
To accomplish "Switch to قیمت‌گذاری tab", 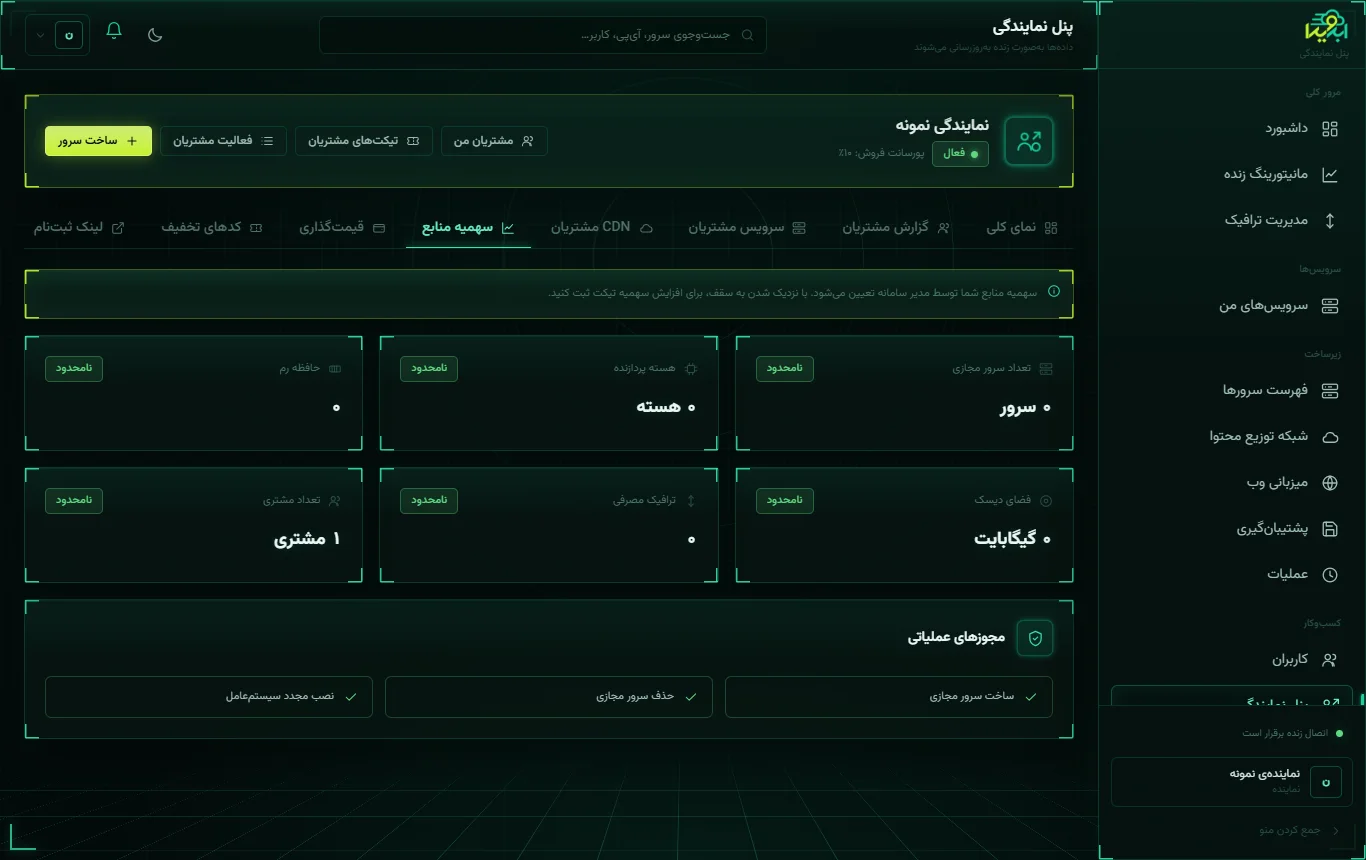I will [x=342, y=227].
